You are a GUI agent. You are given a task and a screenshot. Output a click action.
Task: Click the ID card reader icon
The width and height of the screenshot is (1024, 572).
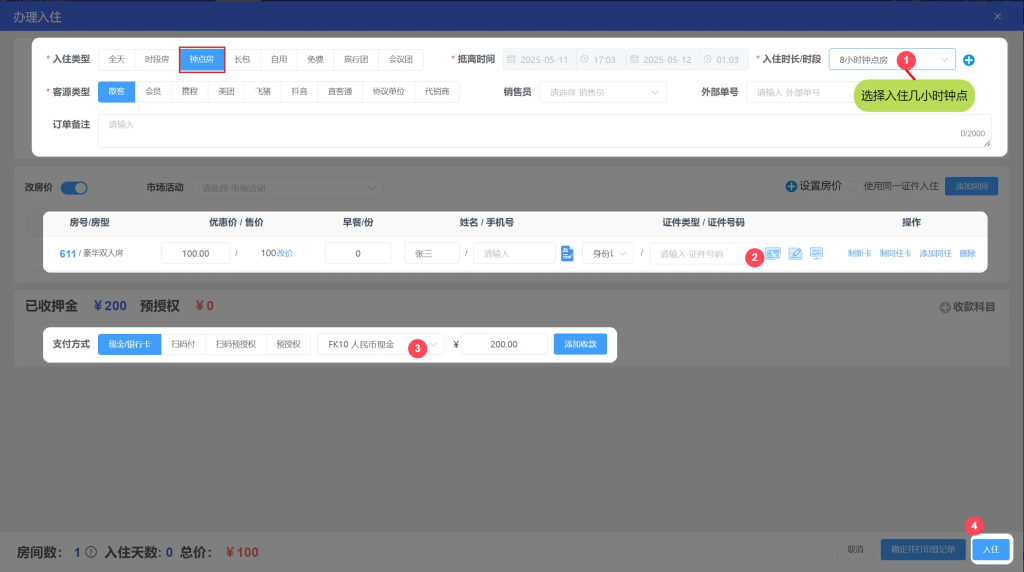[773, 254]
